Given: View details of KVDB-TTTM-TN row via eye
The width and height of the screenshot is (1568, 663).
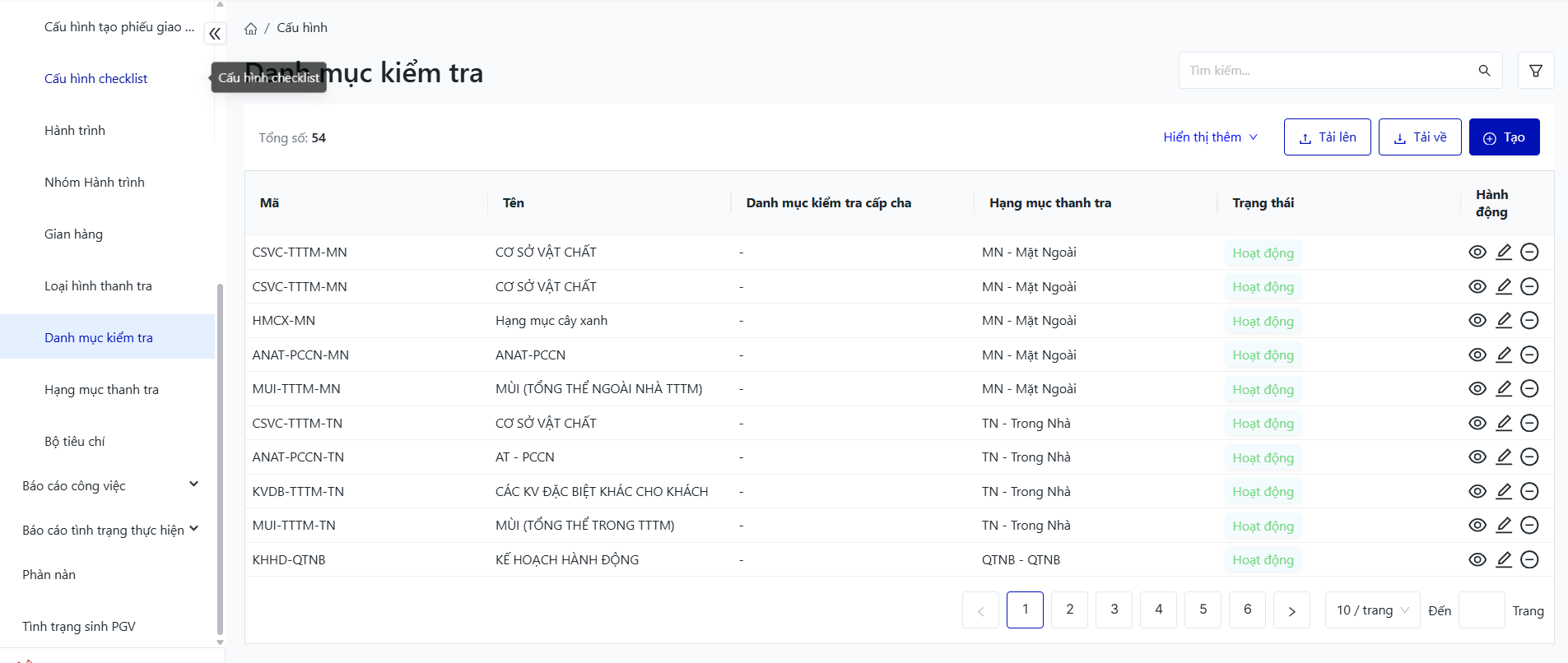Looking at the screenshot, I should pos(1477,492).
